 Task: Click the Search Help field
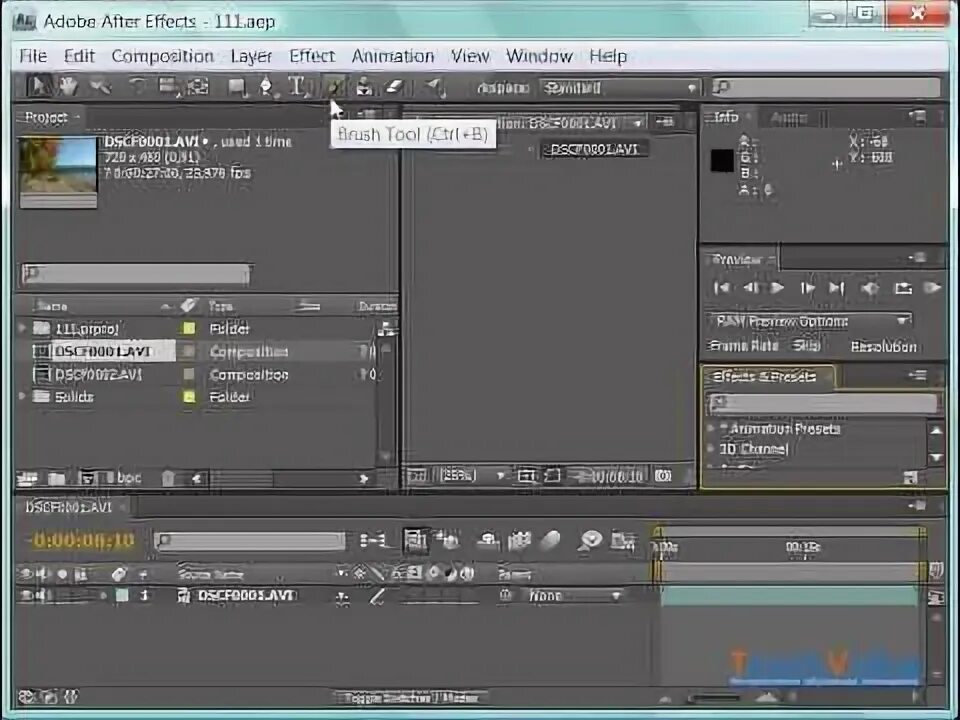[x=826, y=88]
